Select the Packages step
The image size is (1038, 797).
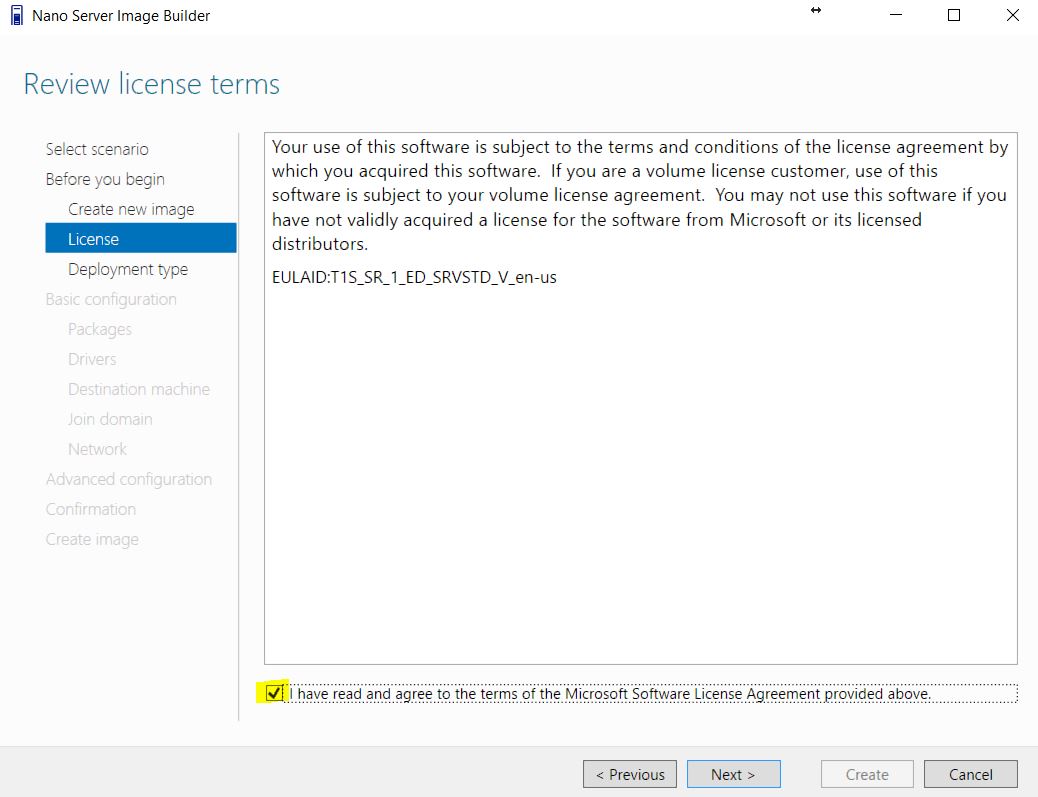[100, 329]
